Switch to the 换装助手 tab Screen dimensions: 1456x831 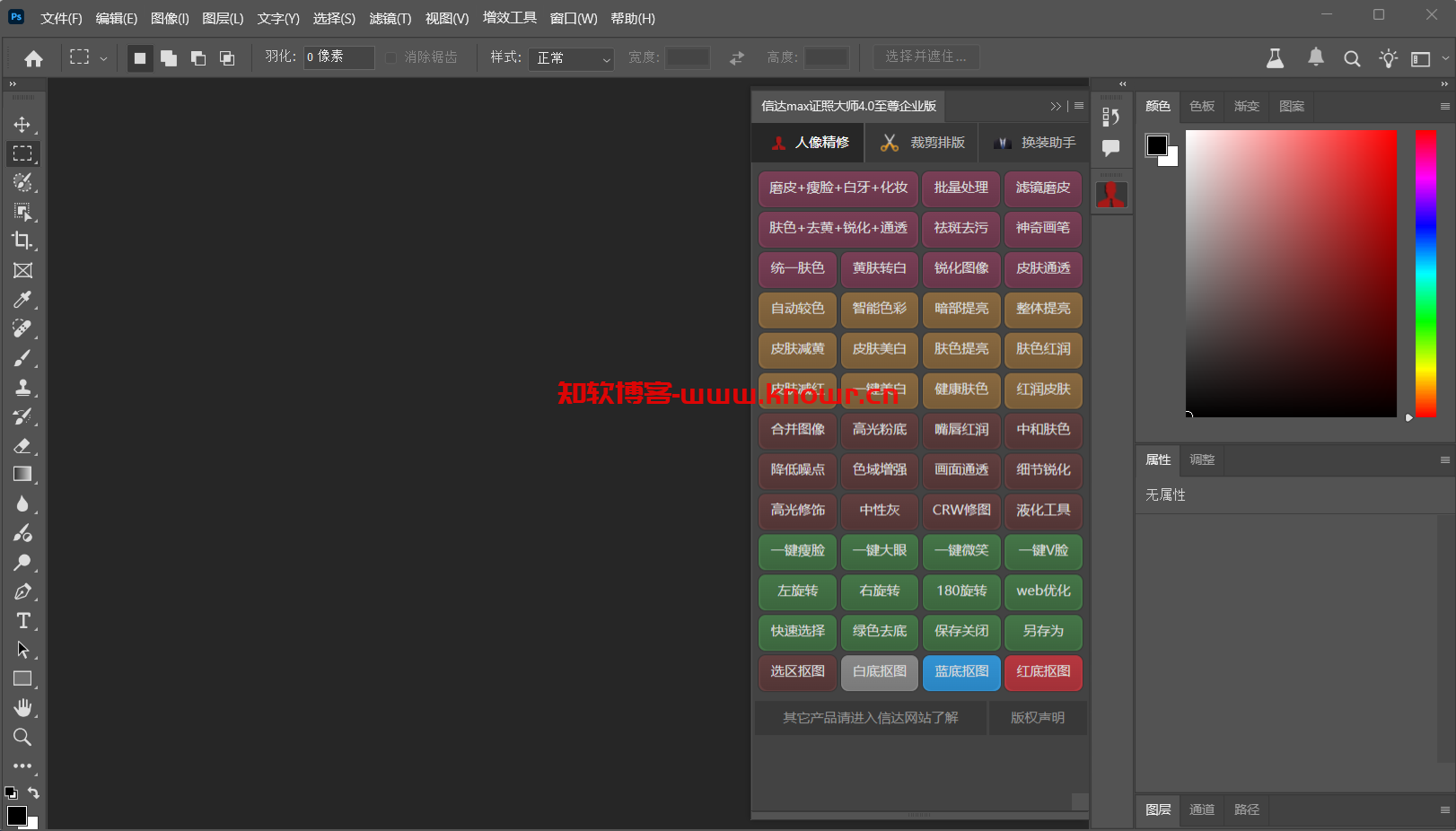[x=1034, y=143]
